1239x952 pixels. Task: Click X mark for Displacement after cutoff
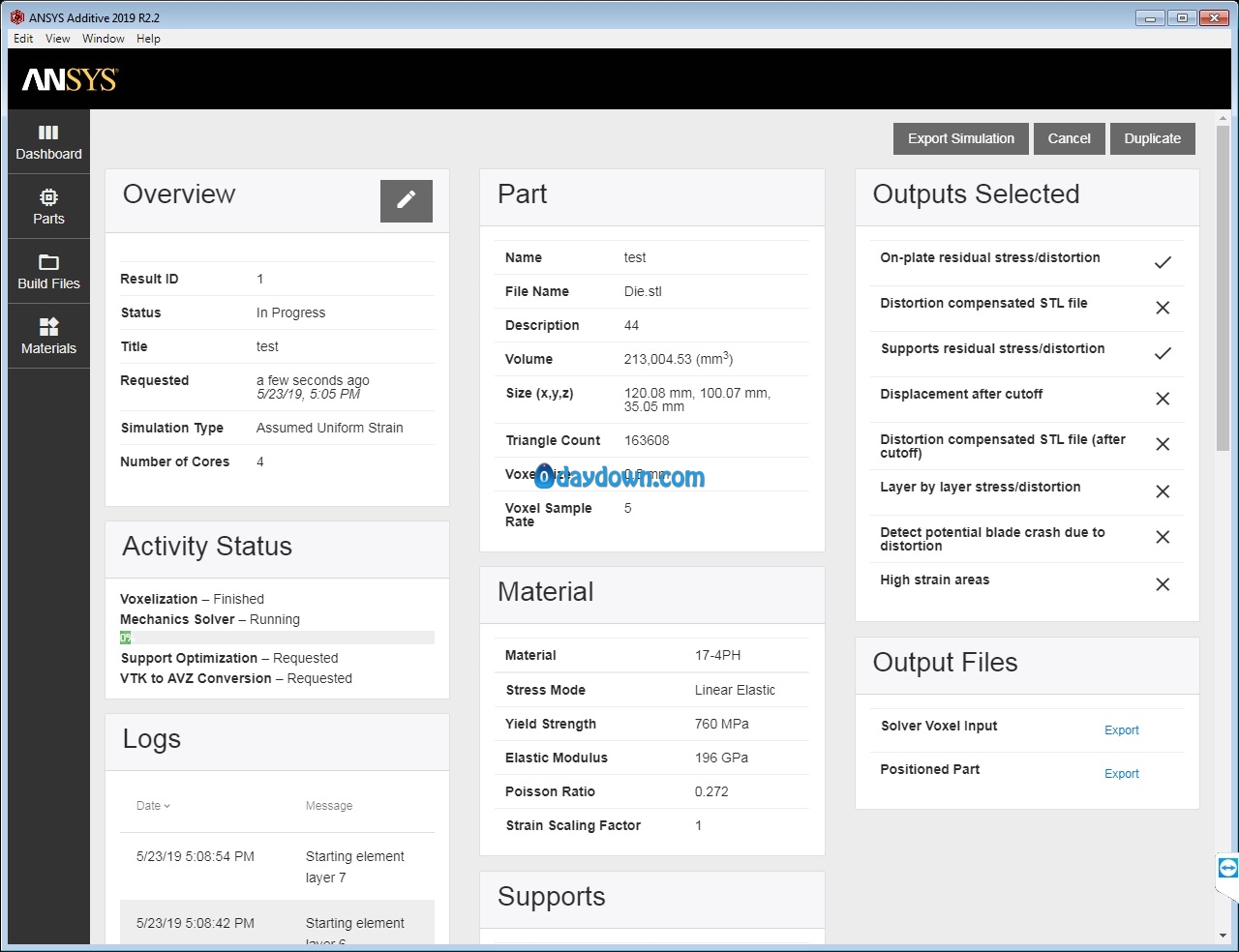click(1163, 399)
